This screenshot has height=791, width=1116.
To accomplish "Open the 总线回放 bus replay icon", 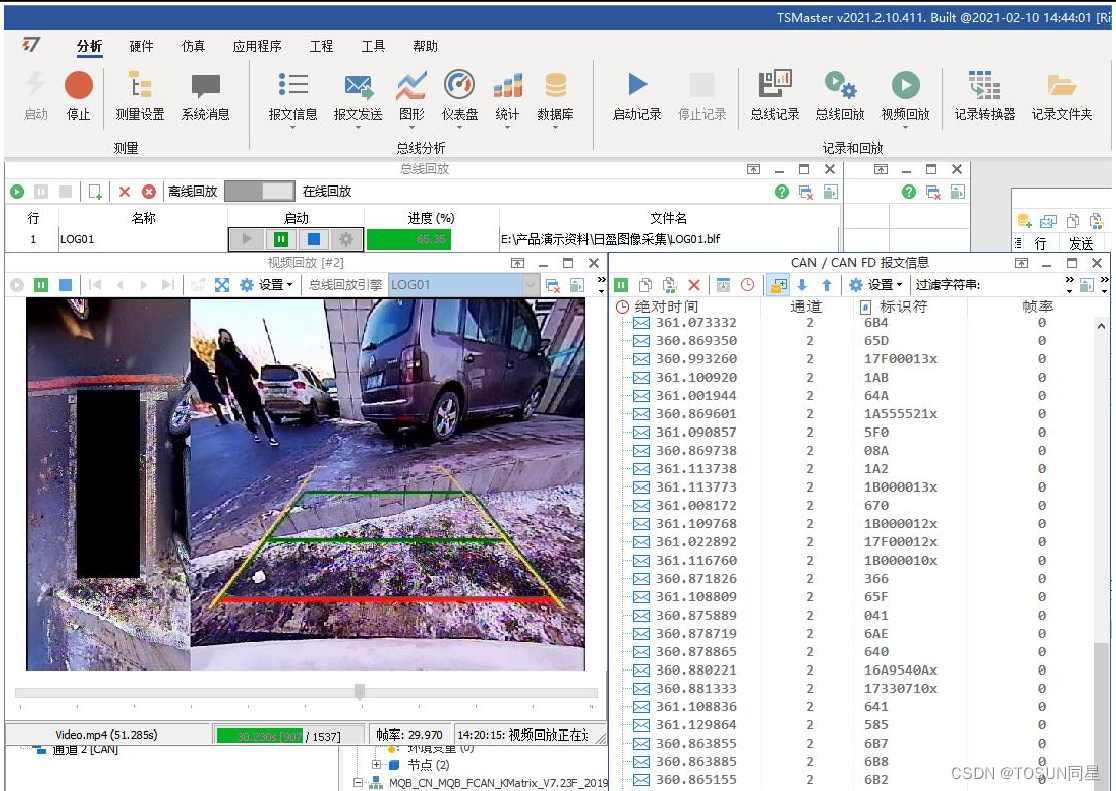I will click(x=840, y=85).
